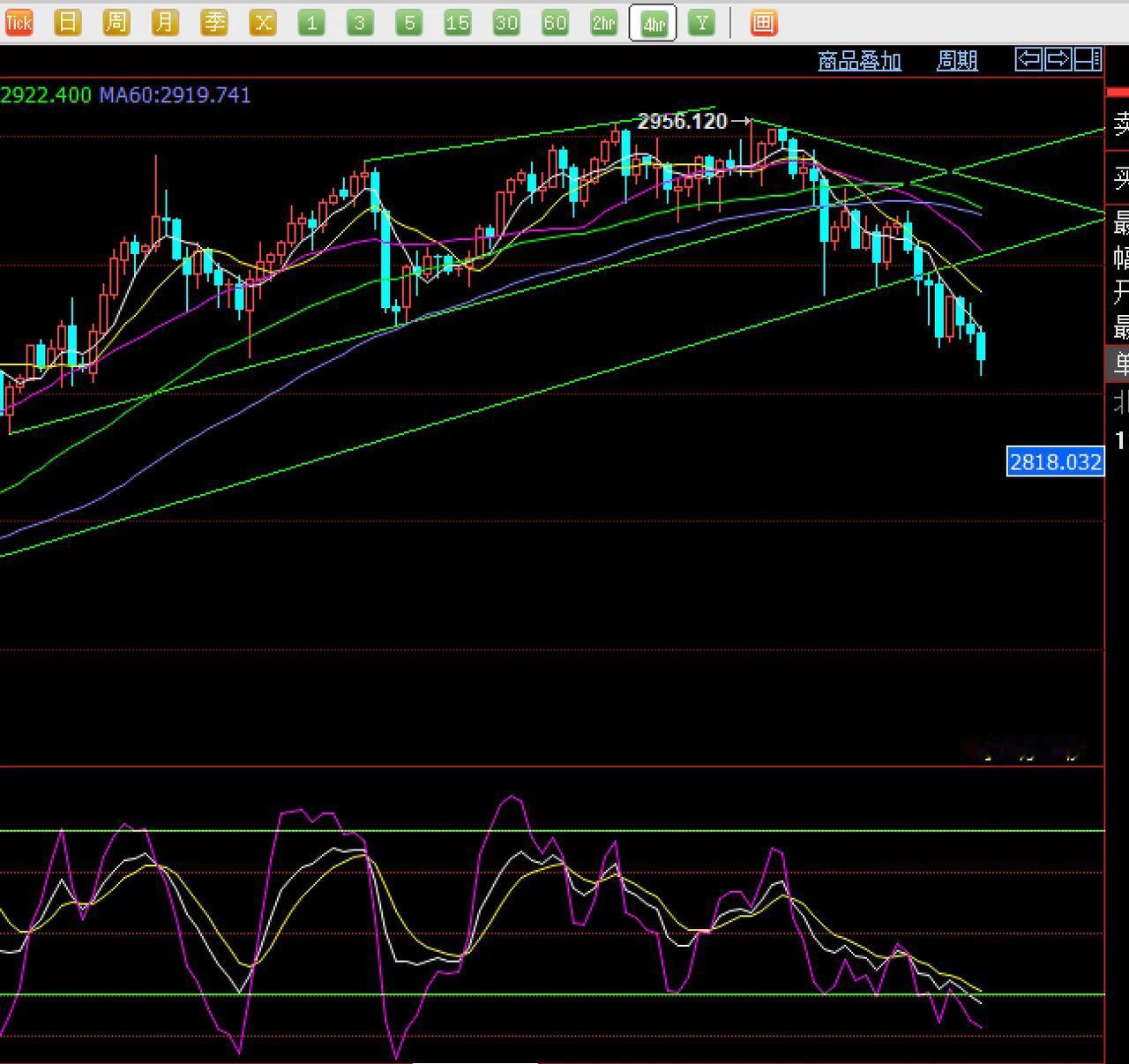Viewport: 1129px width, 1064px height.
Task: Select the 30-minute period button
Action: 506,23
